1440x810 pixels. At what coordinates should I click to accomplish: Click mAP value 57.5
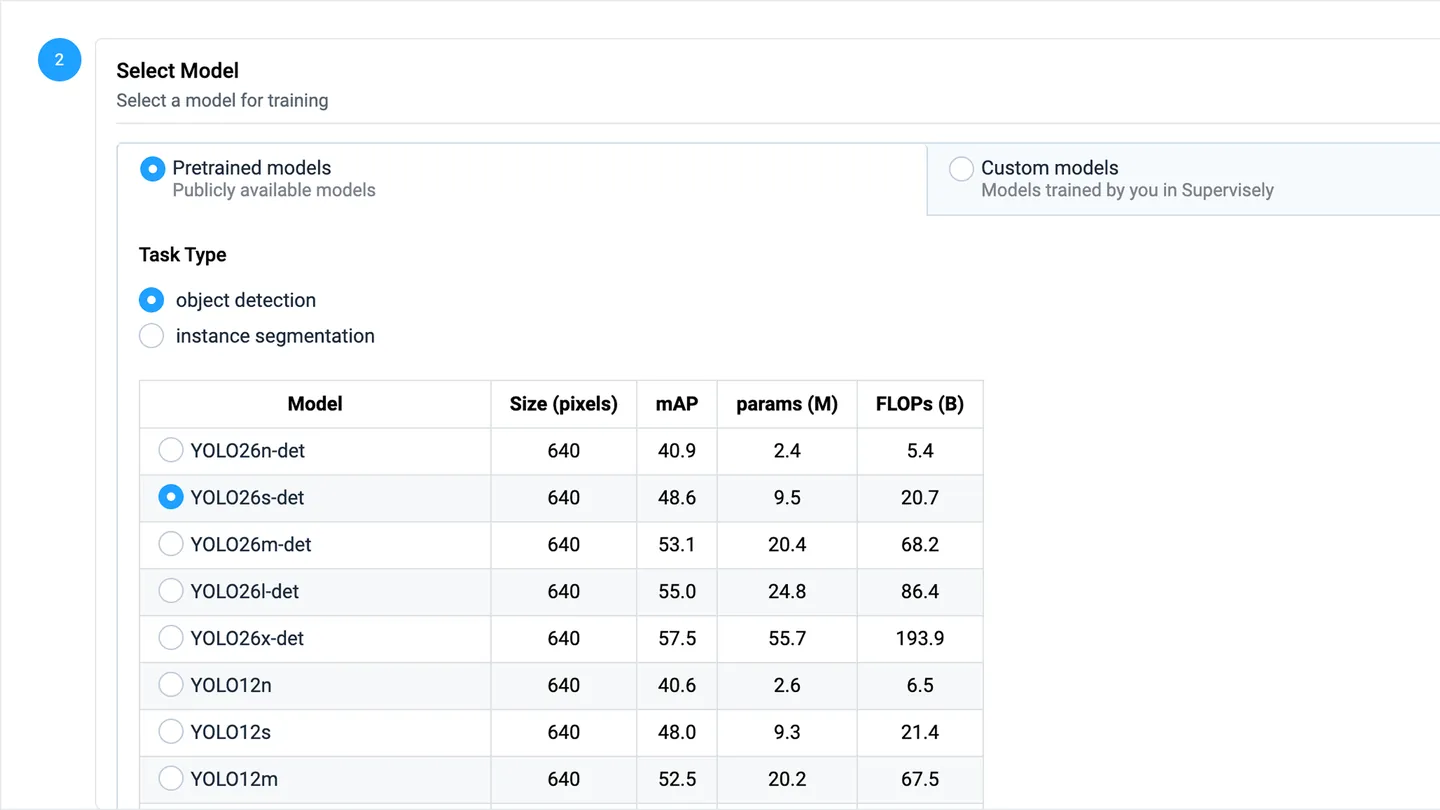pyautogui.click(x=677, y=639)
